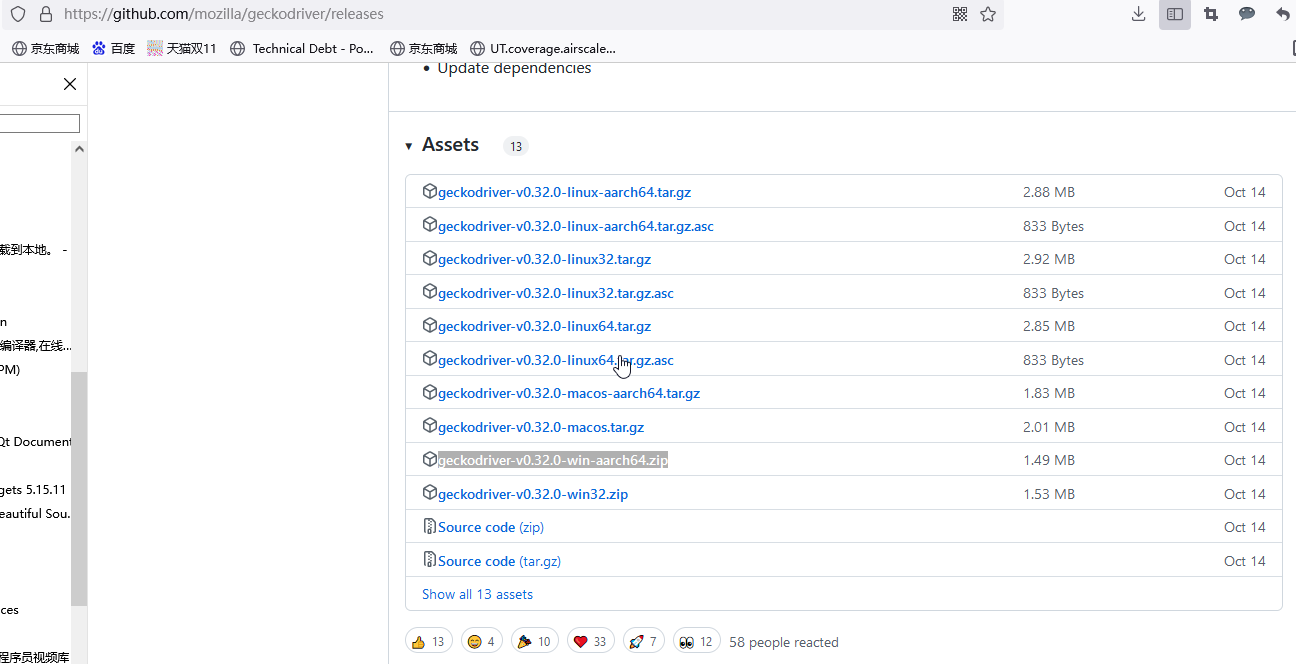Open 京东商城 first bookmark

click(x=46, y=48)
